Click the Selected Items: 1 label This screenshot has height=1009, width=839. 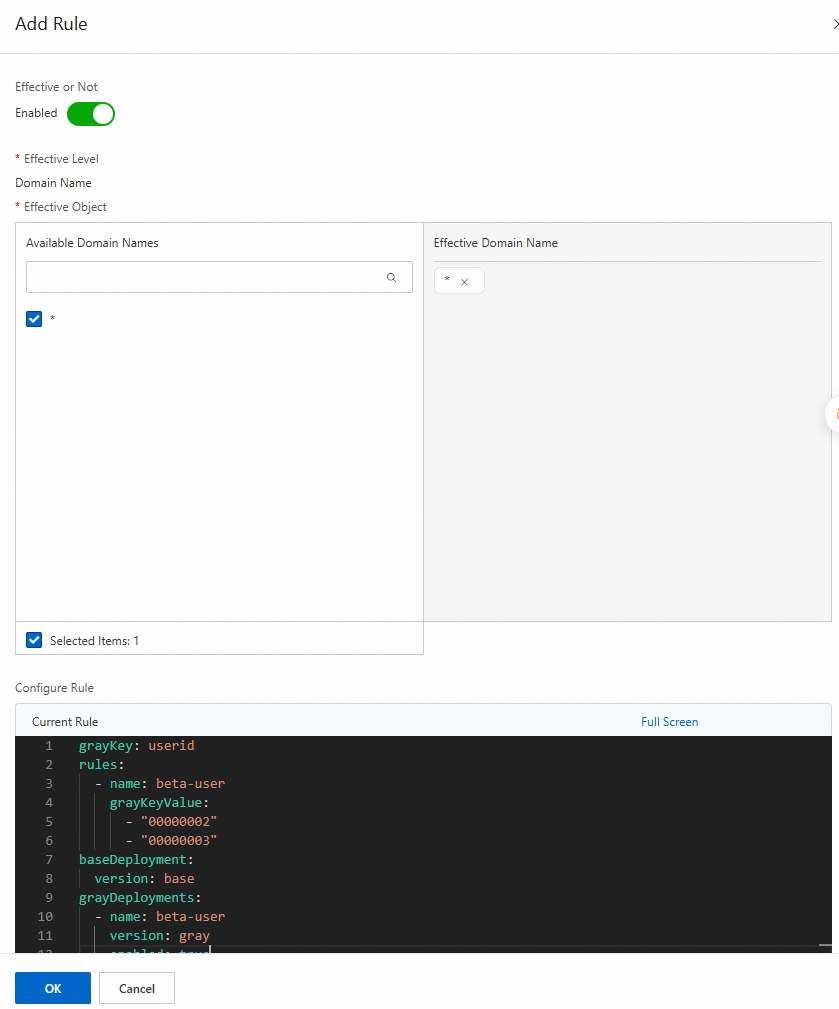point(94,641)
